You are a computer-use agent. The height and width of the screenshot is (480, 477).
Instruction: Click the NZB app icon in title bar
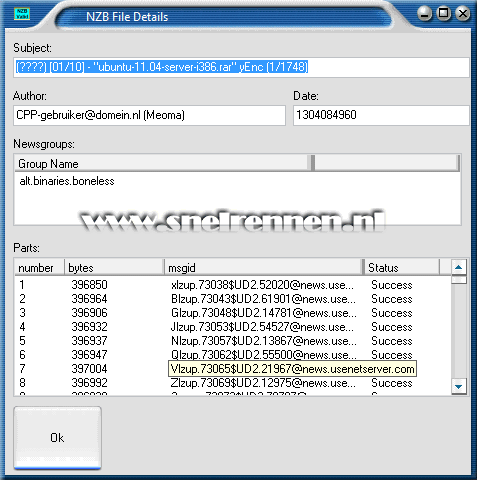point(22,14)
